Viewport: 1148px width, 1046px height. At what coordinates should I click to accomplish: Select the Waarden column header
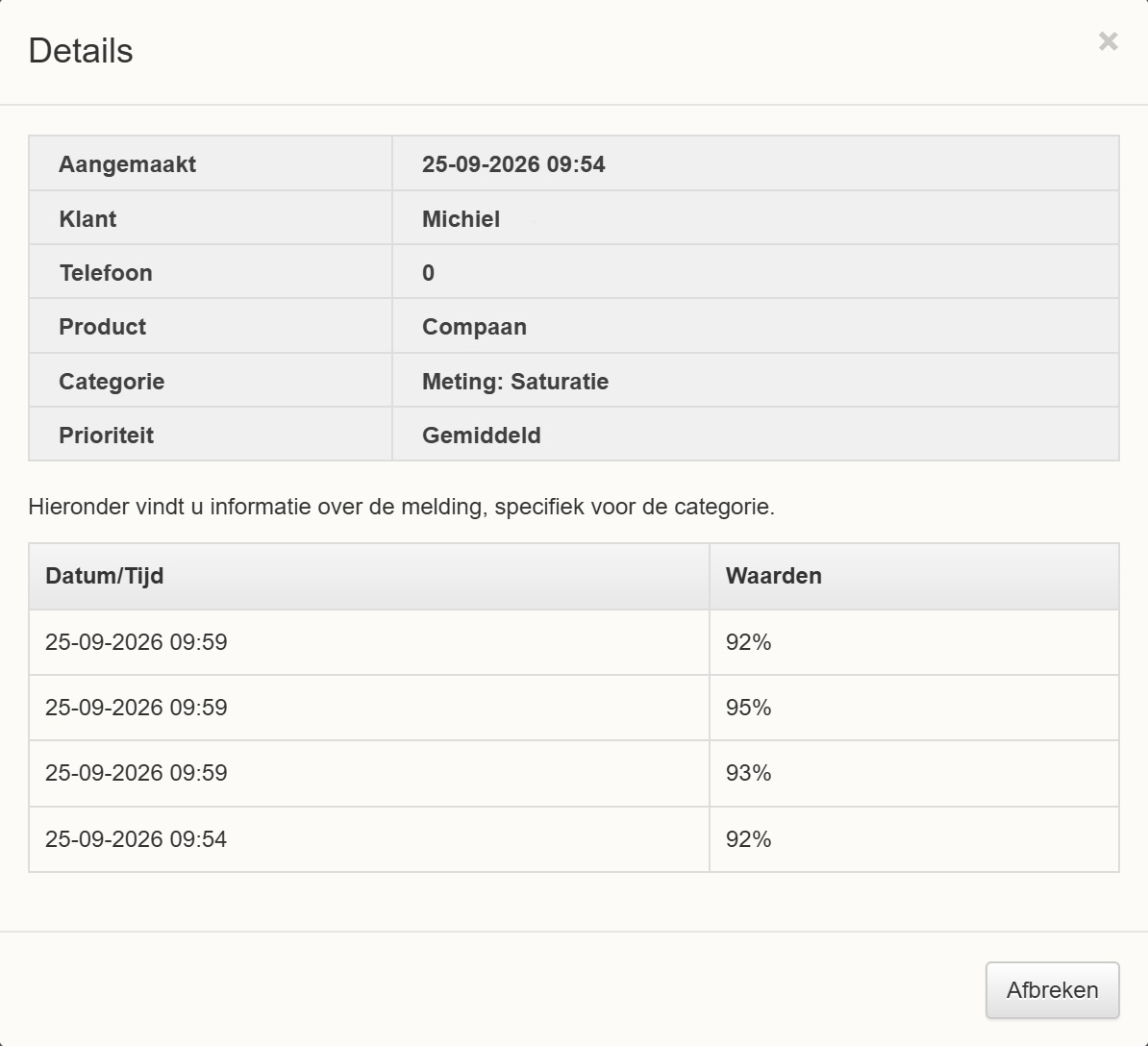coord(773,576)
